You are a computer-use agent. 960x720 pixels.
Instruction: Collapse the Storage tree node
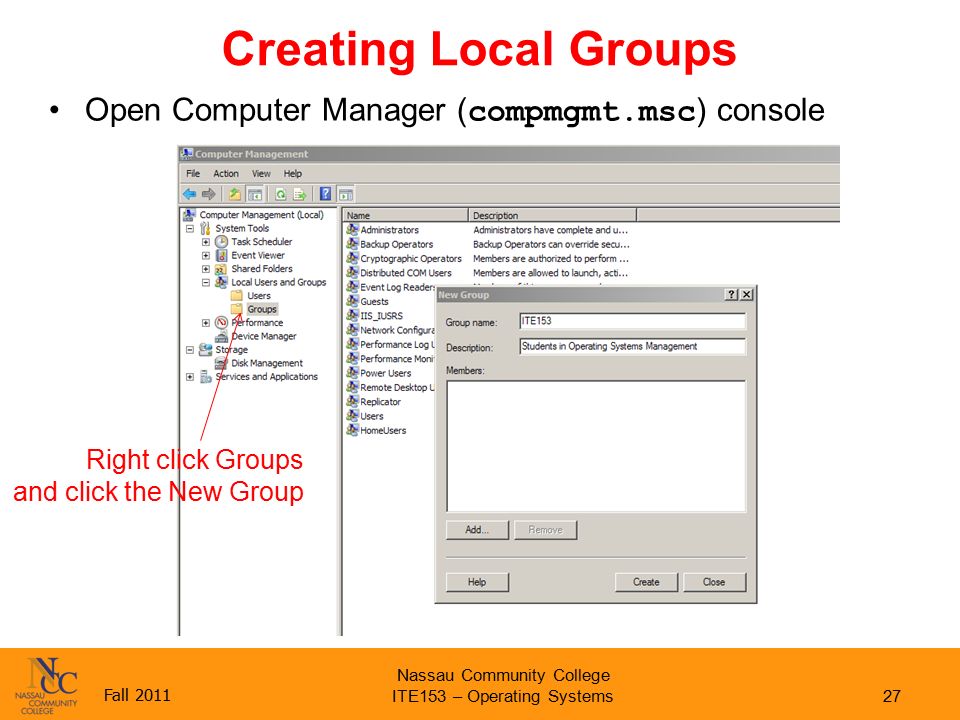pos(190,350)
